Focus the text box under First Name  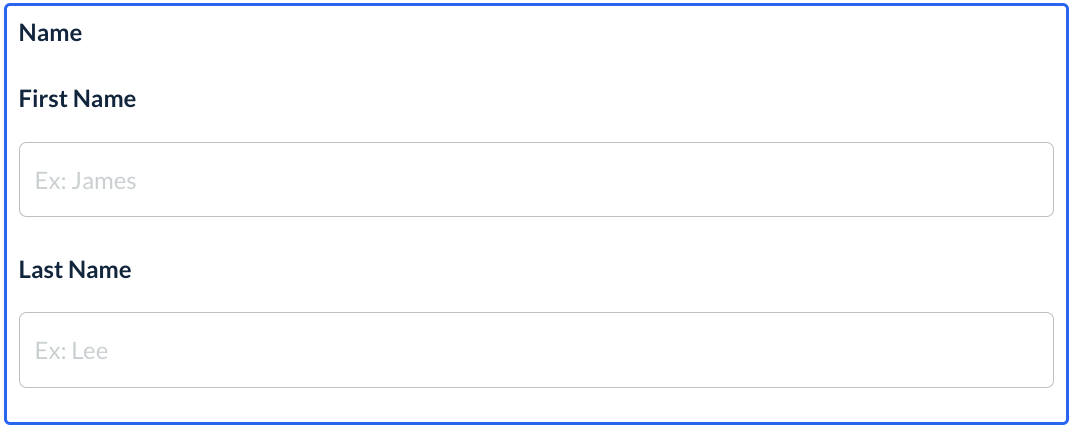536,180
